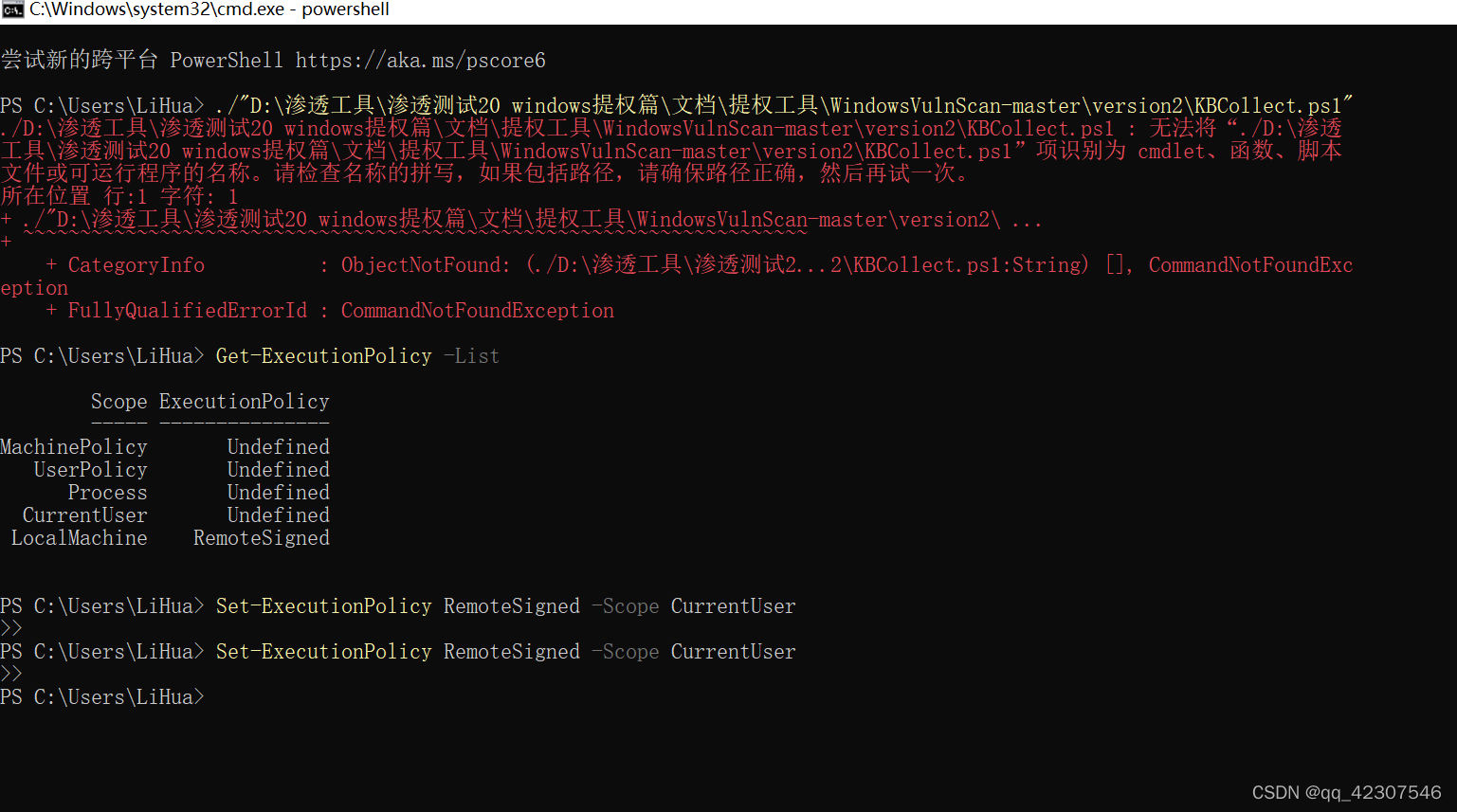Screen dimensions: 1457x812
Task: Click the -List parameter text
Action: [471, 356]
